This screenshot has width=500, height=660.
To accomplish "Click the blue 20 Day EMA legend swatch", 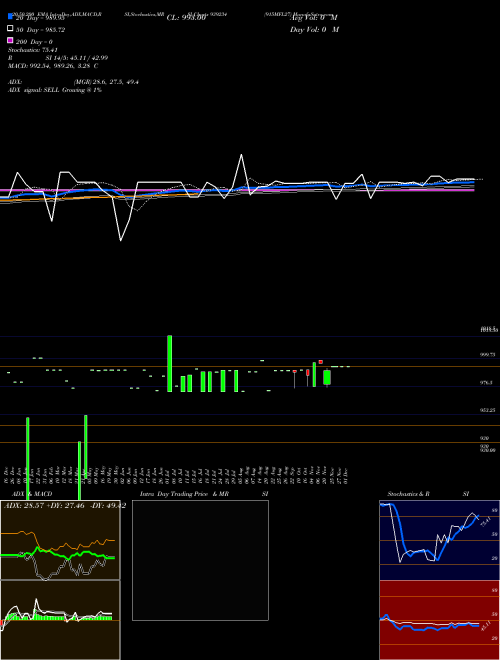I will (x=11, y=16).
